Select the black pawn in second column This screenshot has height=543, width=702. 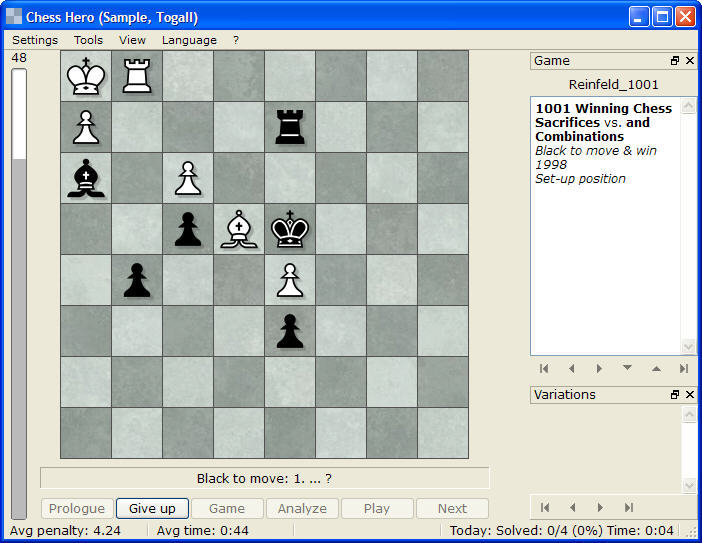pos(137,280)
